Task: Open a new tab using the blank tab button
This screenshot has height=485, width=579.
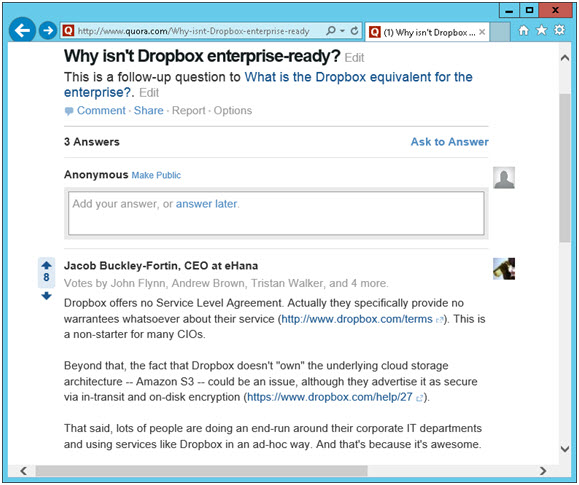Action: (x=500, y=32)
